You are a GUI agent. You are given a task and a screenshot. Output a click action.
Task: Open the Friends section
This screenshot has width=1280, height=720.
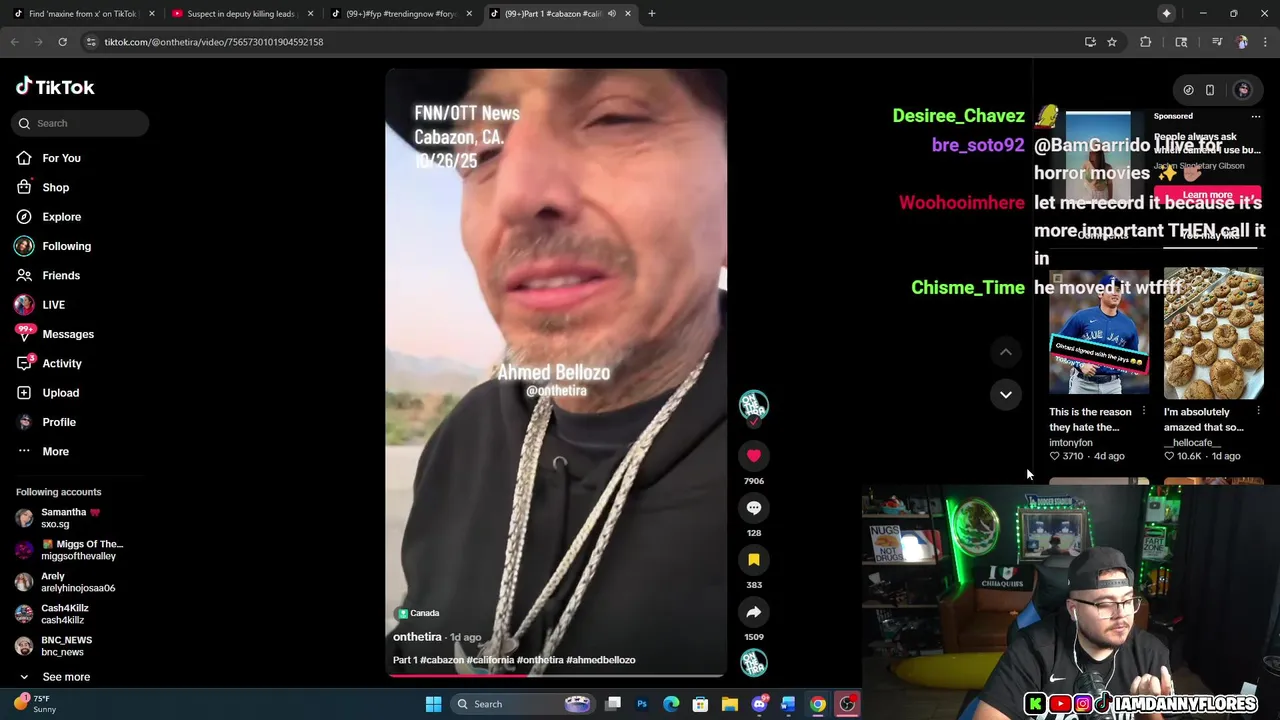[48, 275]
